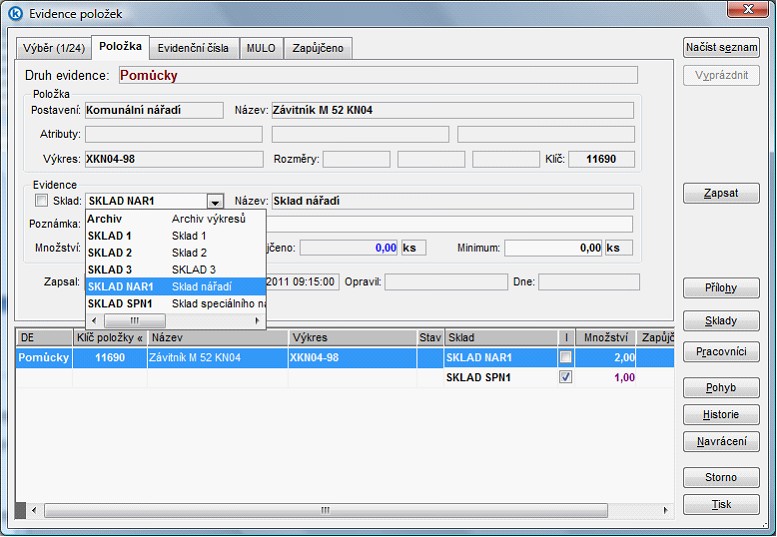Open Přílohy attachments
The height and width of the screenshot is (537, 777).
721,288
